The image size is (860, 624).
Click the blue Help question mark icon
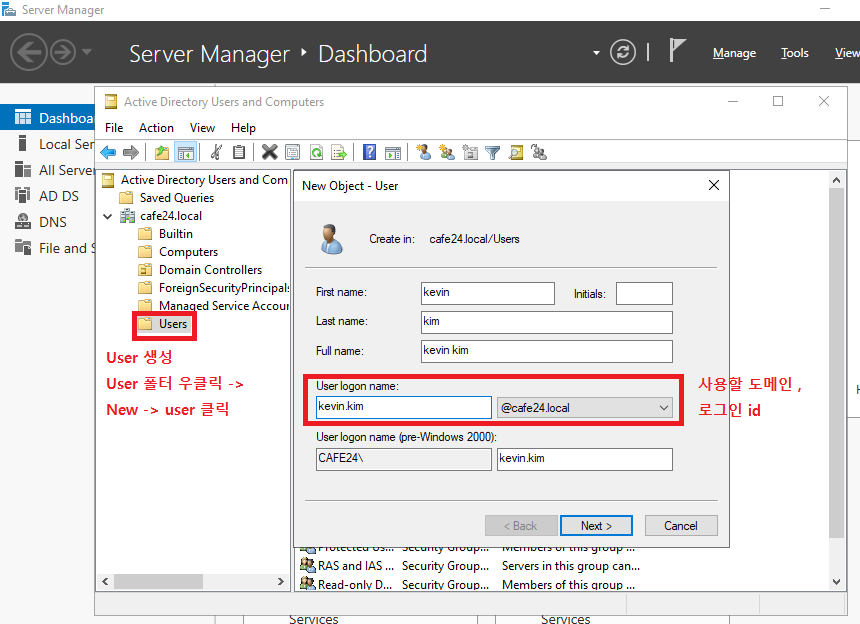(370, 152)
